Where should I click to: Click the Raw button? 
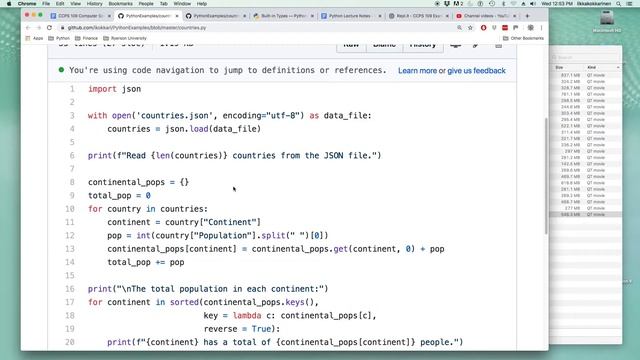[351, 47]
